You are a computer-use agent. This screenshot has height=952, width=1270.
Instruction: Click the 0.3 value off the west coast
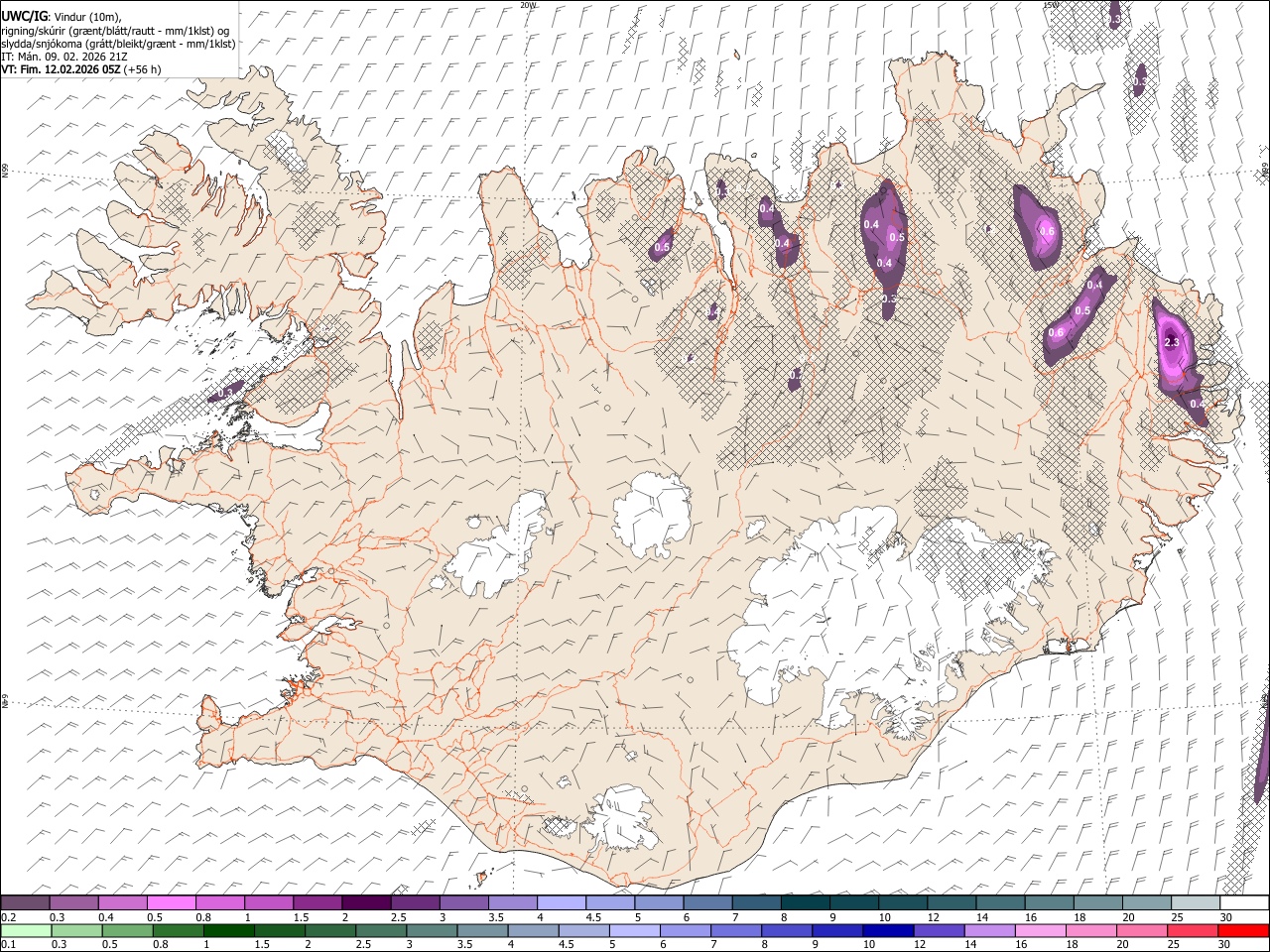click(x=224, y=393)
